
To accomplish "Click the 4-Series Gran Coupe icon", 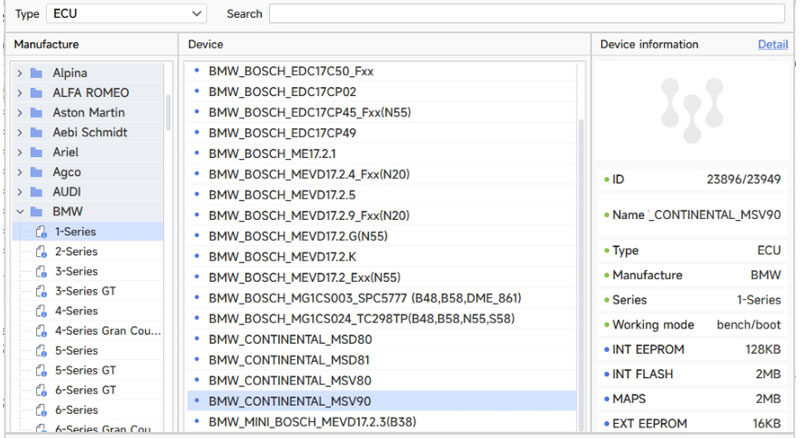I will click(41, 331).
